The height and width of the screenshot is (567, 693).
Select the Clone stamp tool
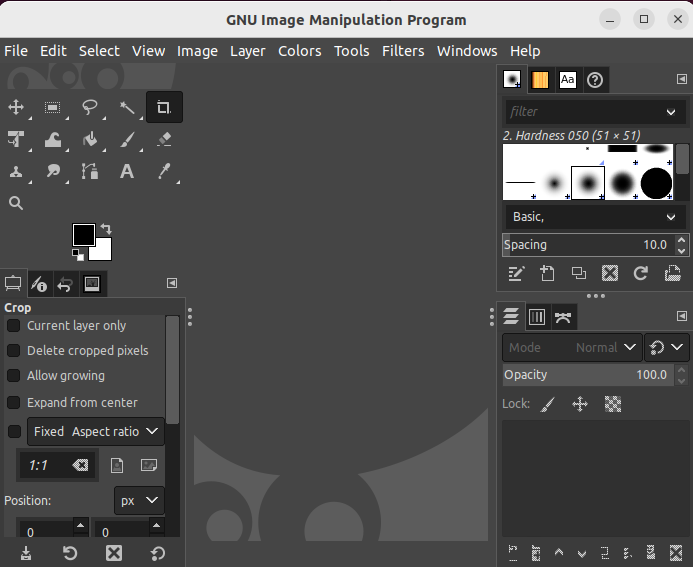click(x=16, y=171)
